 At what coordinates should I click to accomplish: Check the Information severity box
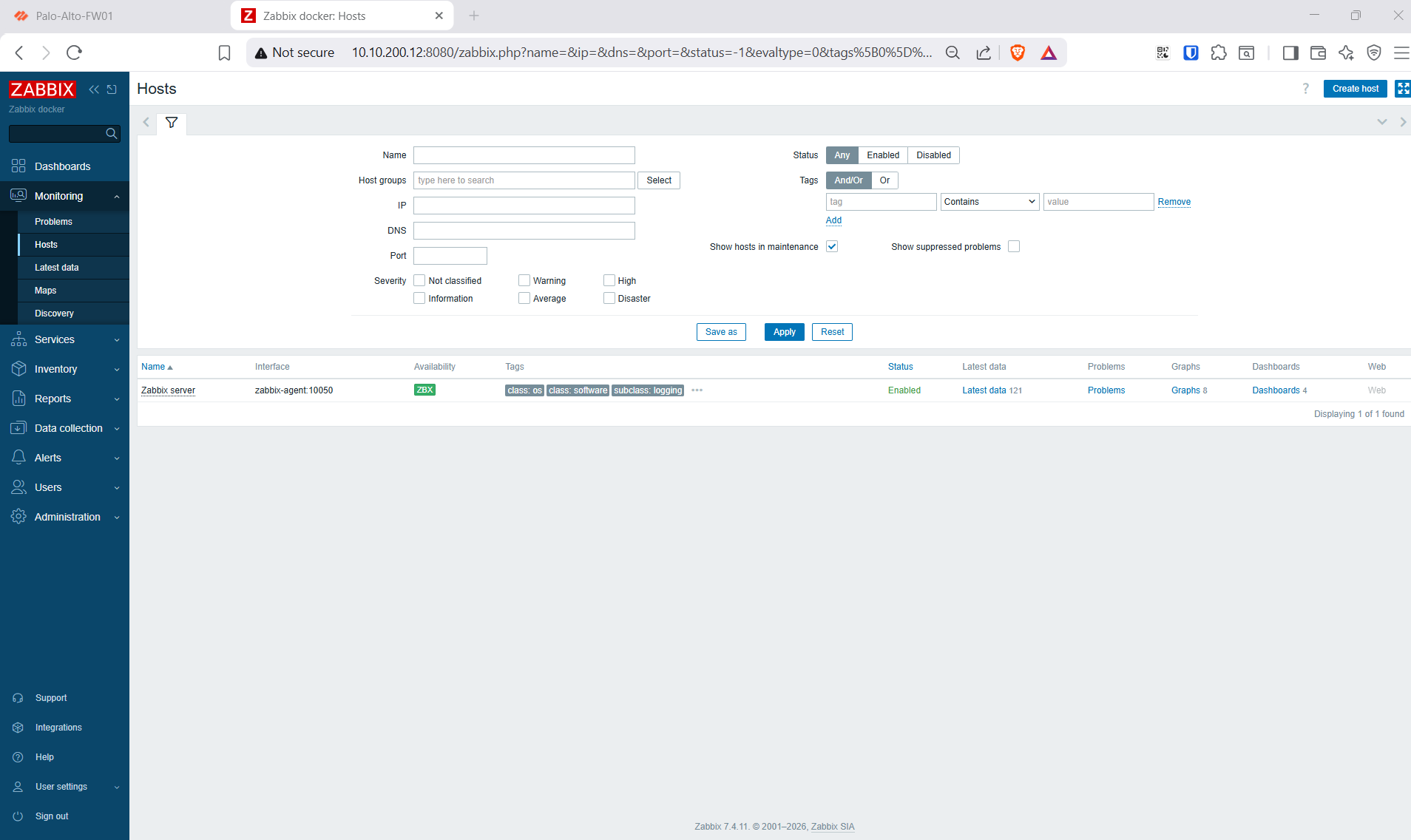coord(419,298)
